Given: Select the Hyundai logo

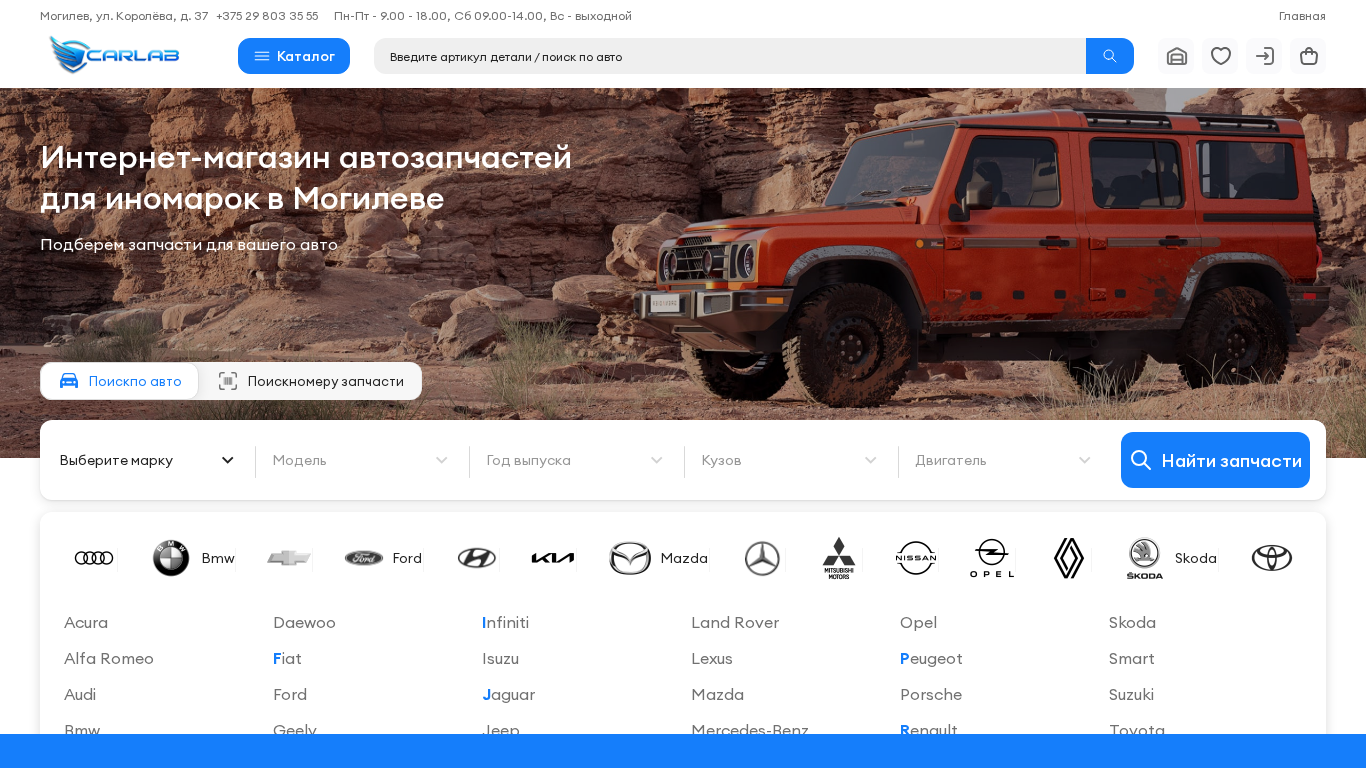Looking at the screenshot, I should (477, 558).
